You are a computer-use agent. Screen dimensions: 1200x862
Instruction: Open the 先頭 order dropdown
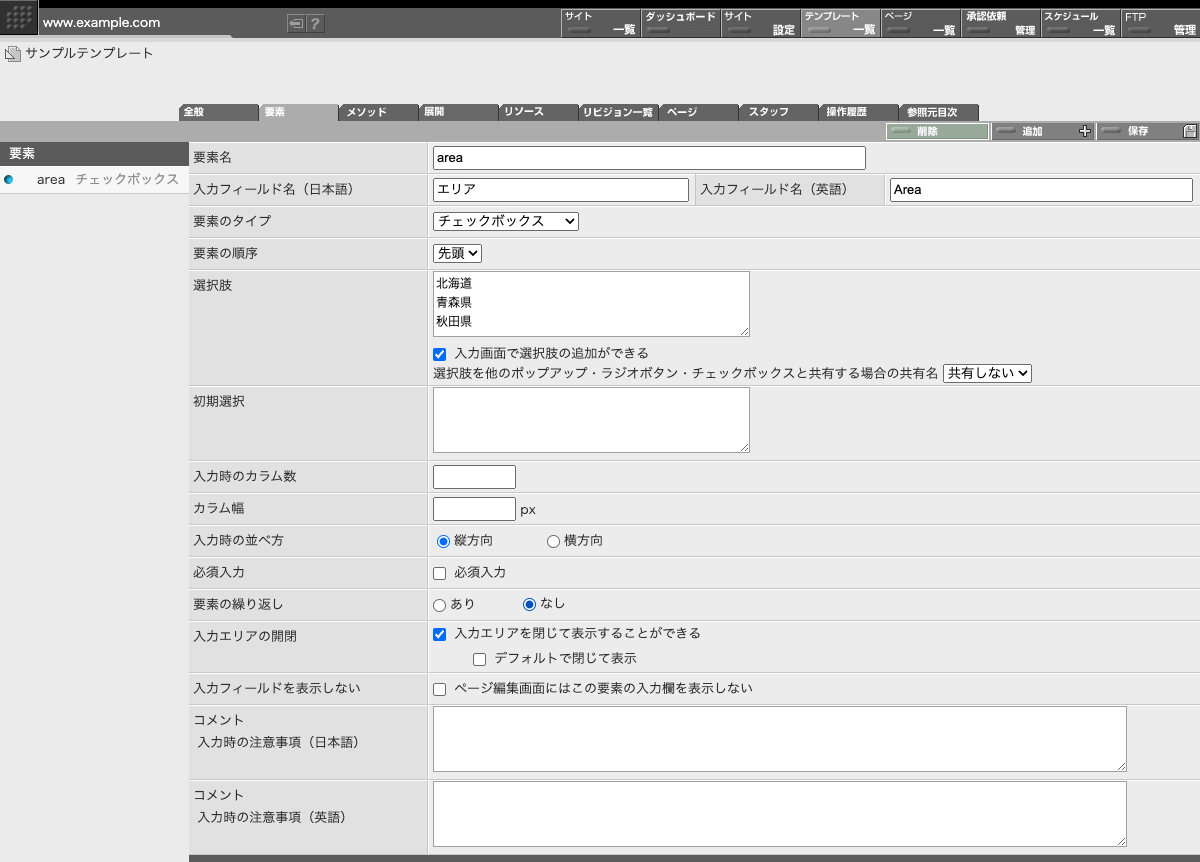(x=458, y=253)
